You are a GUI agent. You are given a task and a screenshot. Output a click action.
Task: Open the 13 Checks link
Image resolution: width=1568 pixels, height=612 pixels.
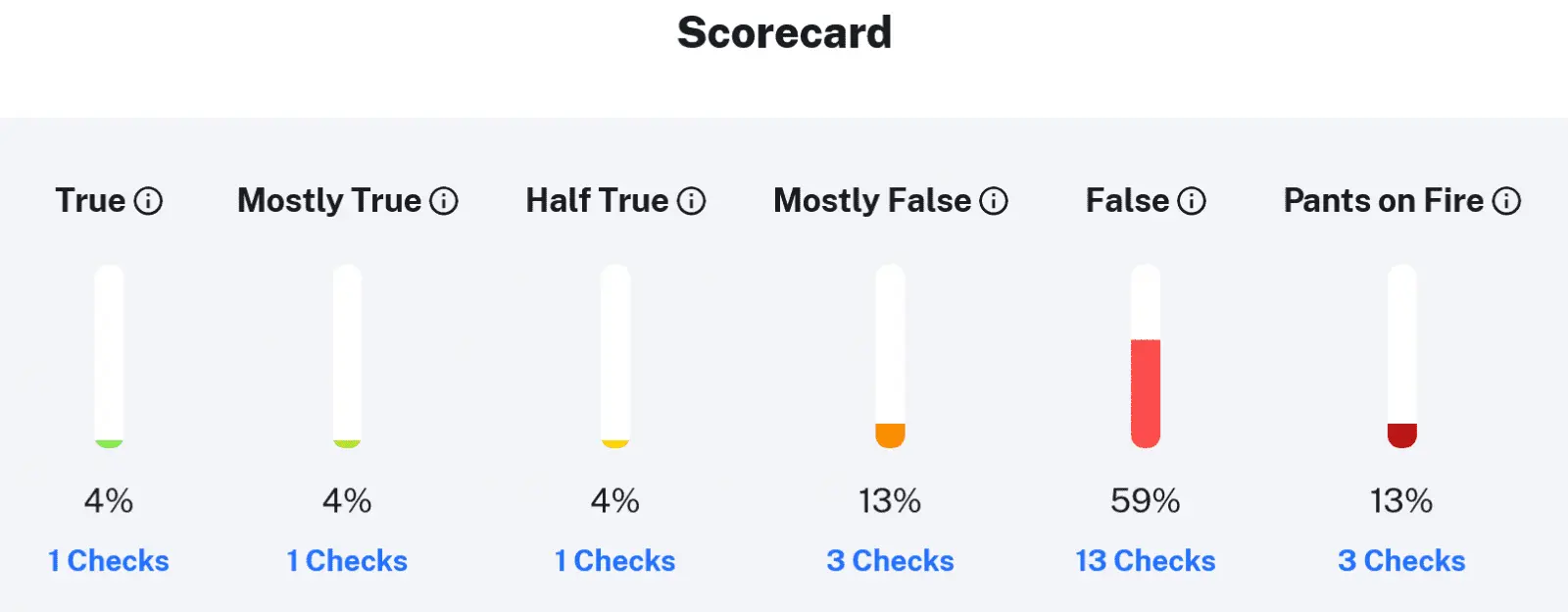(1146, 561)
